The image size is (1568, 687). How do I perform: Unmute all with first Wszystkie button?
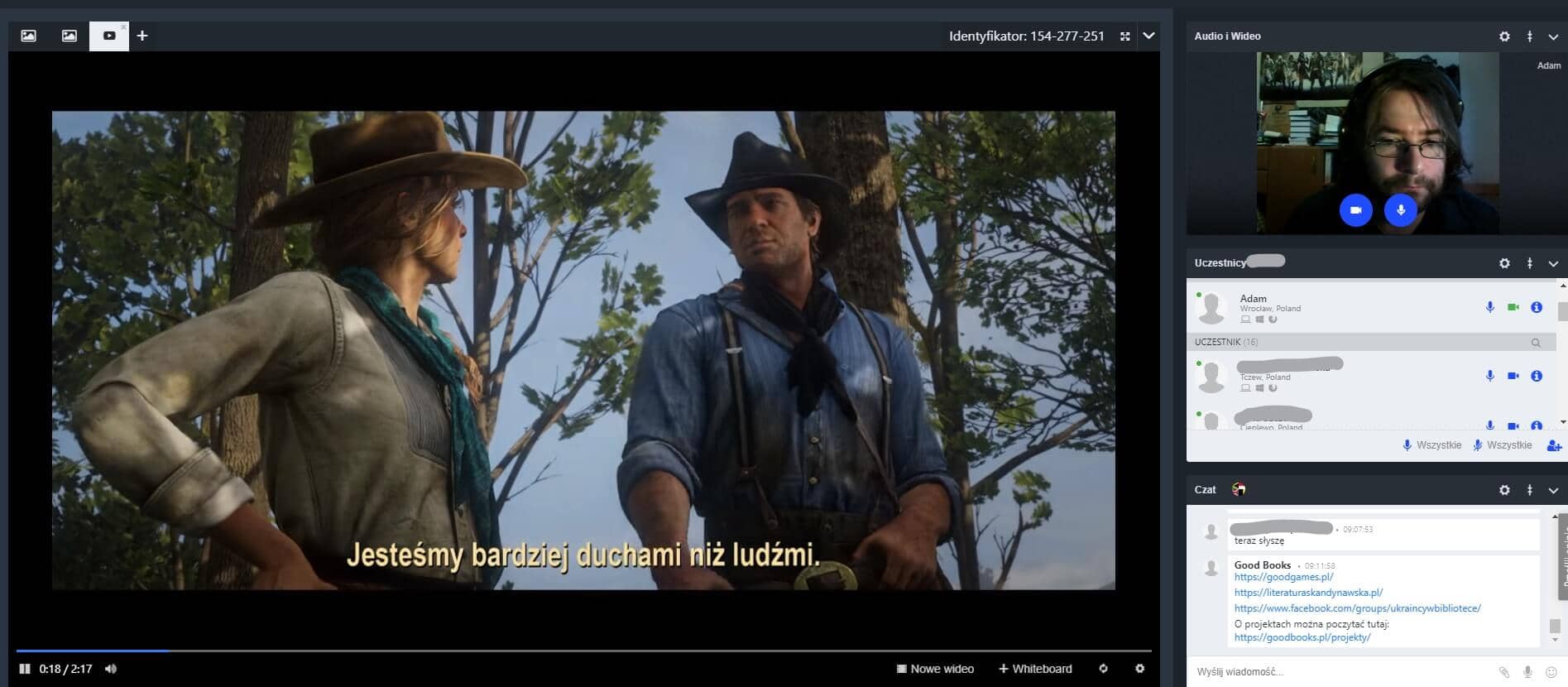pos(1432,445)
